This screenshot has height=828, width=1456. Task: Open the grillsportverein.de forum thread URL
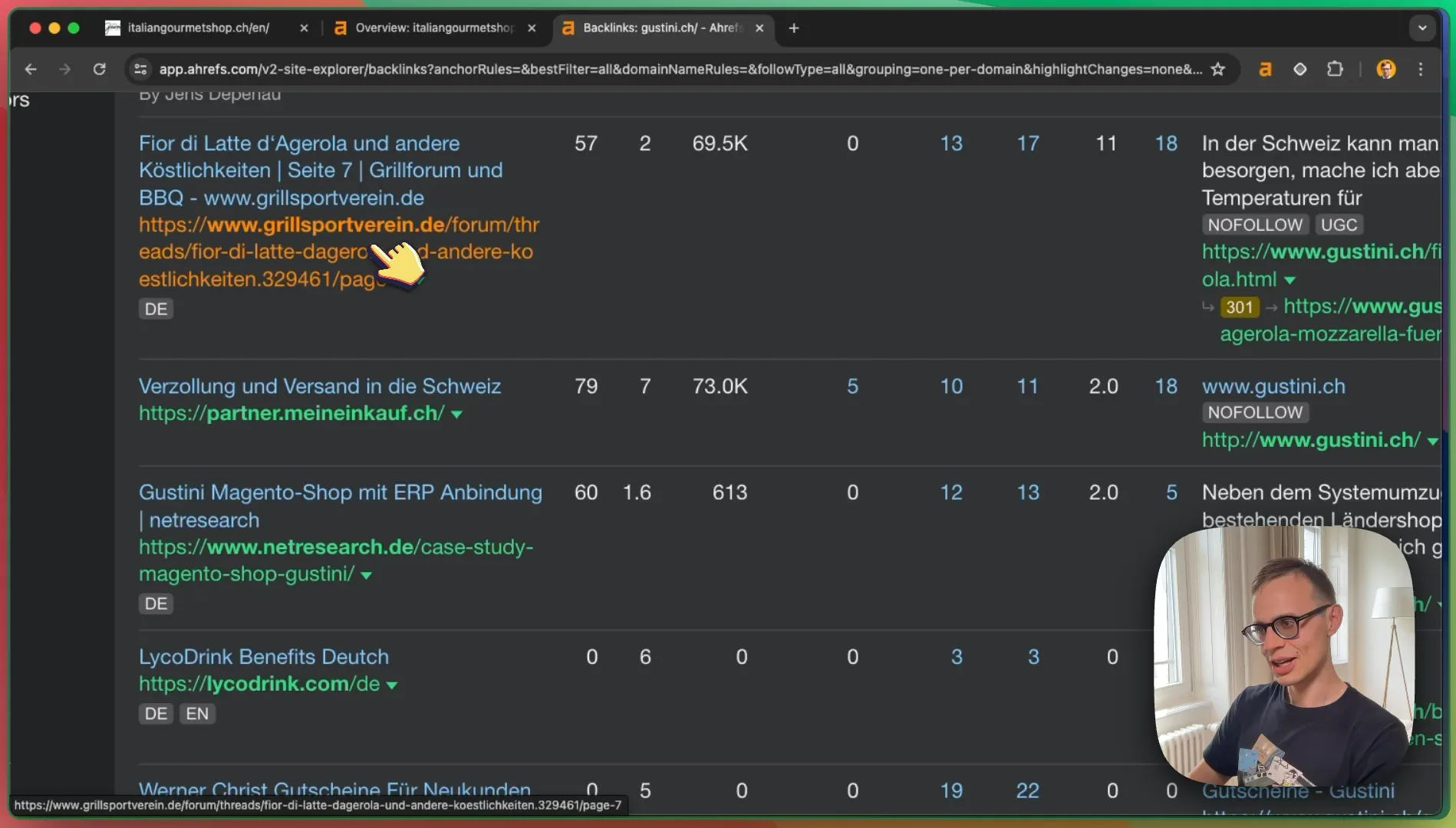coord(339,251)
